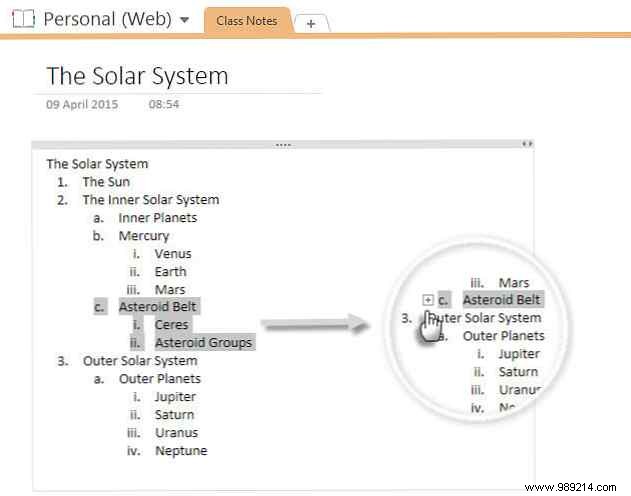Screen dimensions: 631x496
Task: Click The Inner Solar System heading
Action: tap(150, 200)
